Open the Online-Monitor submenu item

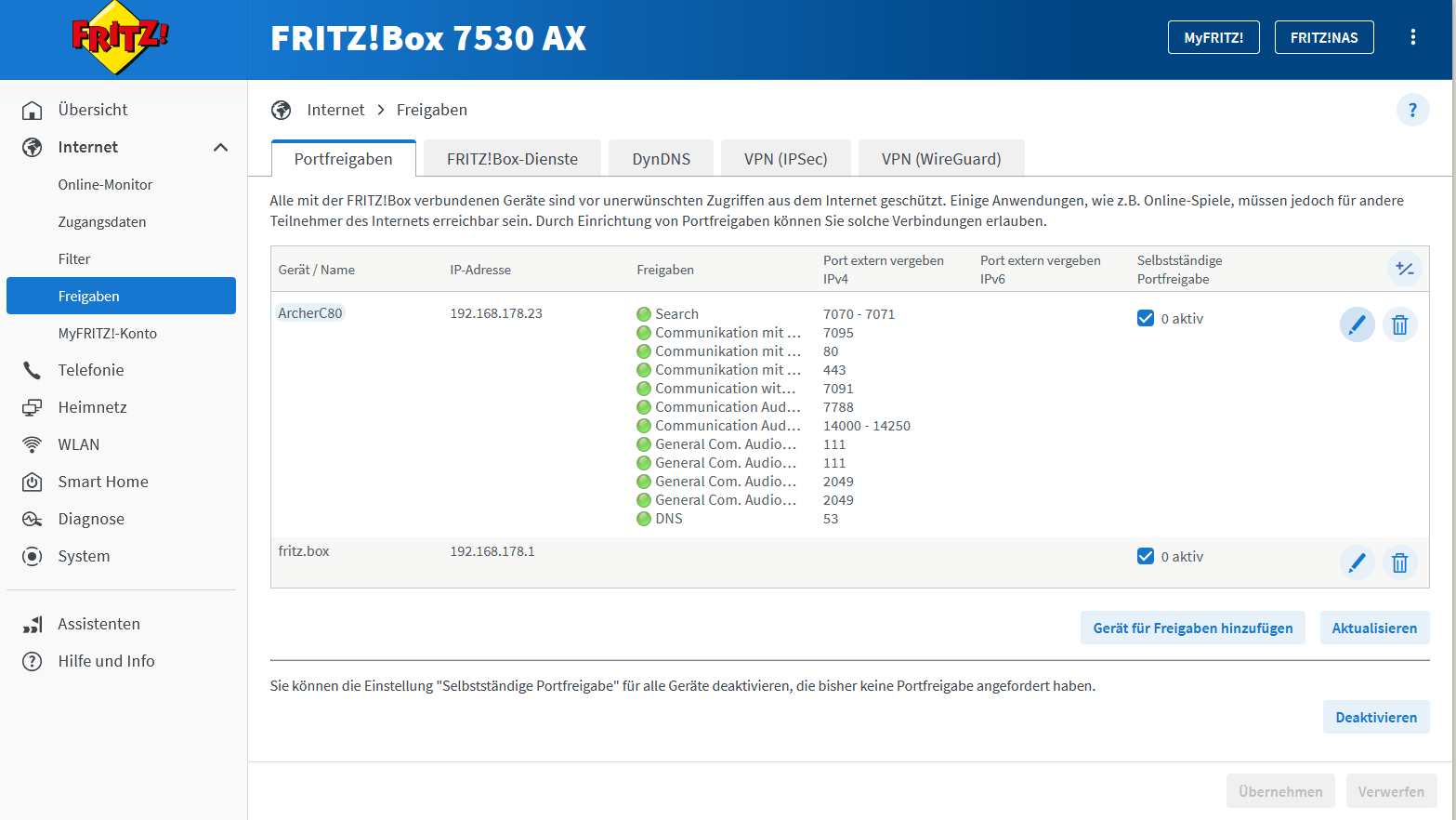click(x=105, y=184)
